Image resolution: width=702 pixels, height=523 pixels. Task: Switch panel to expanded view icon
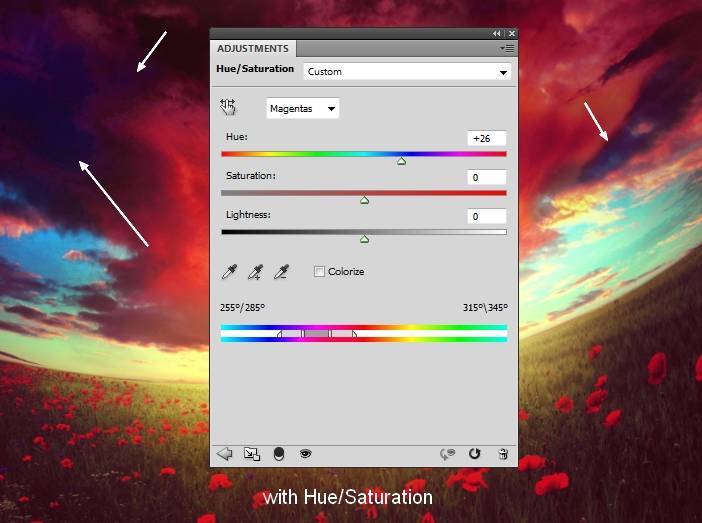[x=252, y=454]
